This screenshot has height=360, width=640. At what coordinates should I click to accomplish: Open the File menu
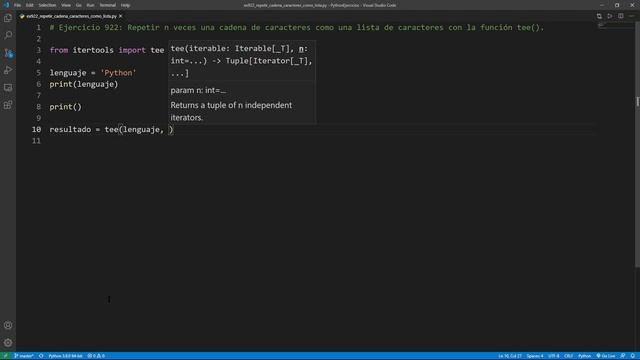pos(17,5)
